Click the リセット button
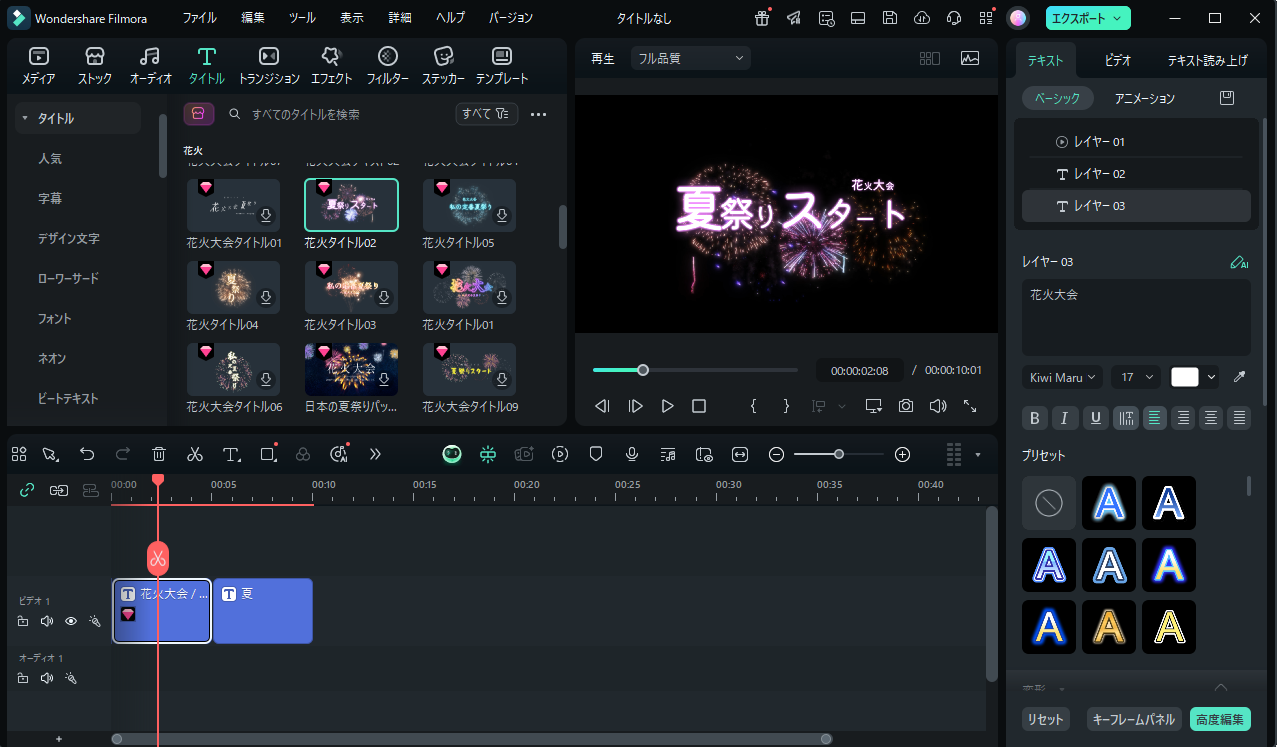The width and height of the screenshot is (1277, 747). point(1045,719)
